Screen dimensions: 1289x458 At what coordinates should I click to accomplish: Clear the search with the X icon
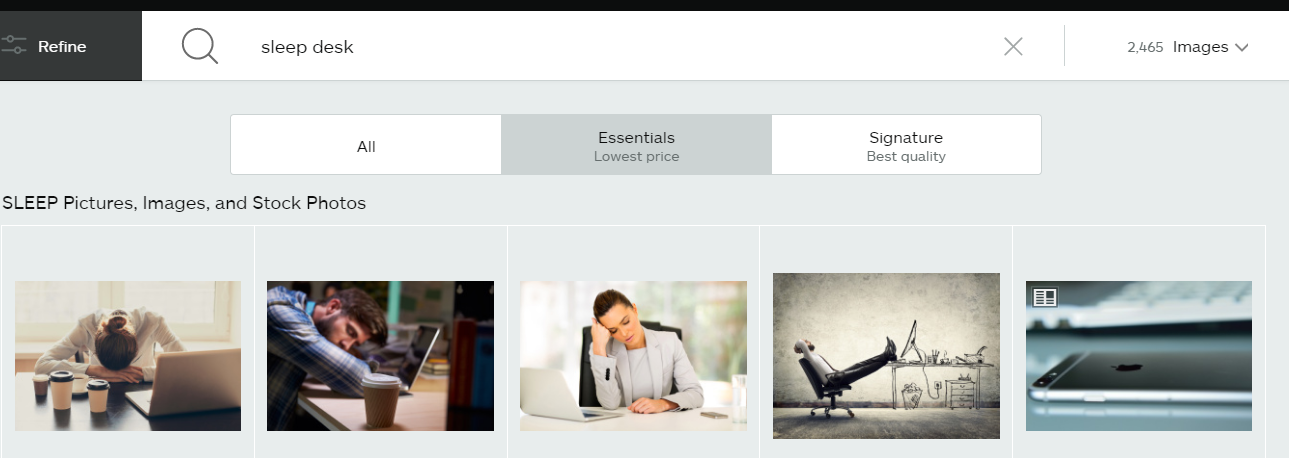coord(1013,46)
